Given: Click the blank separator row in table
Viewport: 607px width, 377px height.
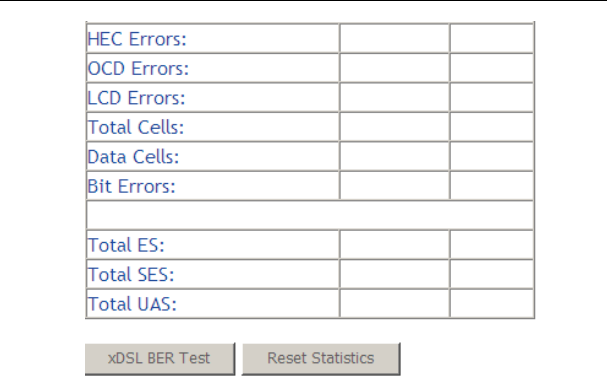Looking at the screenshot, I should point(310,215).
